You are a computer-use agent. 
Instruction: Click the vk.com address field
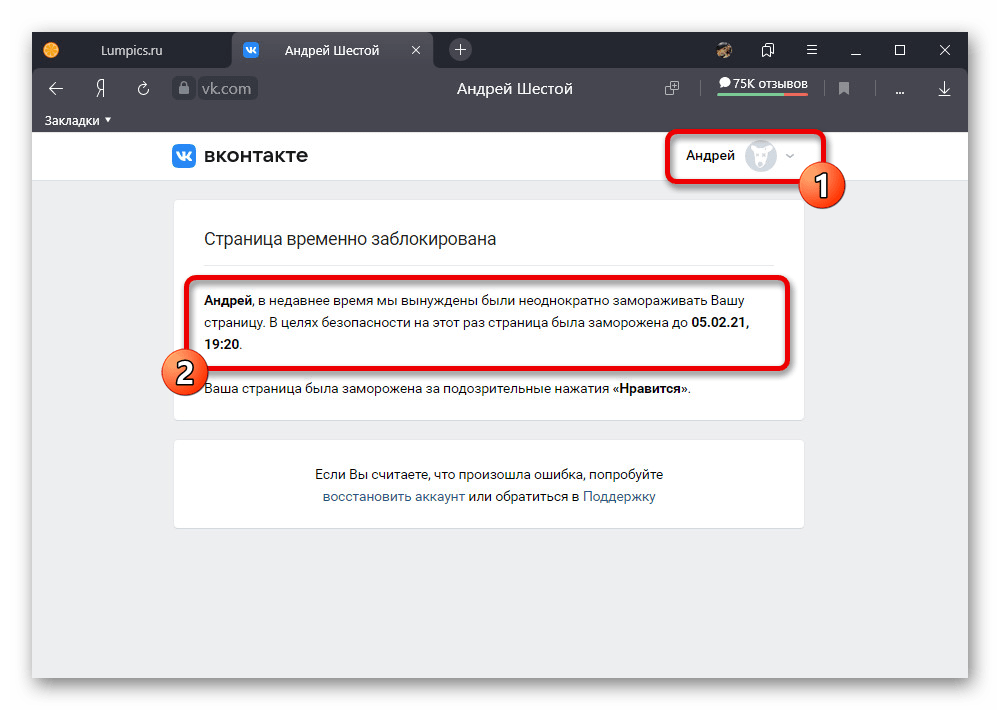coord(226,89)
